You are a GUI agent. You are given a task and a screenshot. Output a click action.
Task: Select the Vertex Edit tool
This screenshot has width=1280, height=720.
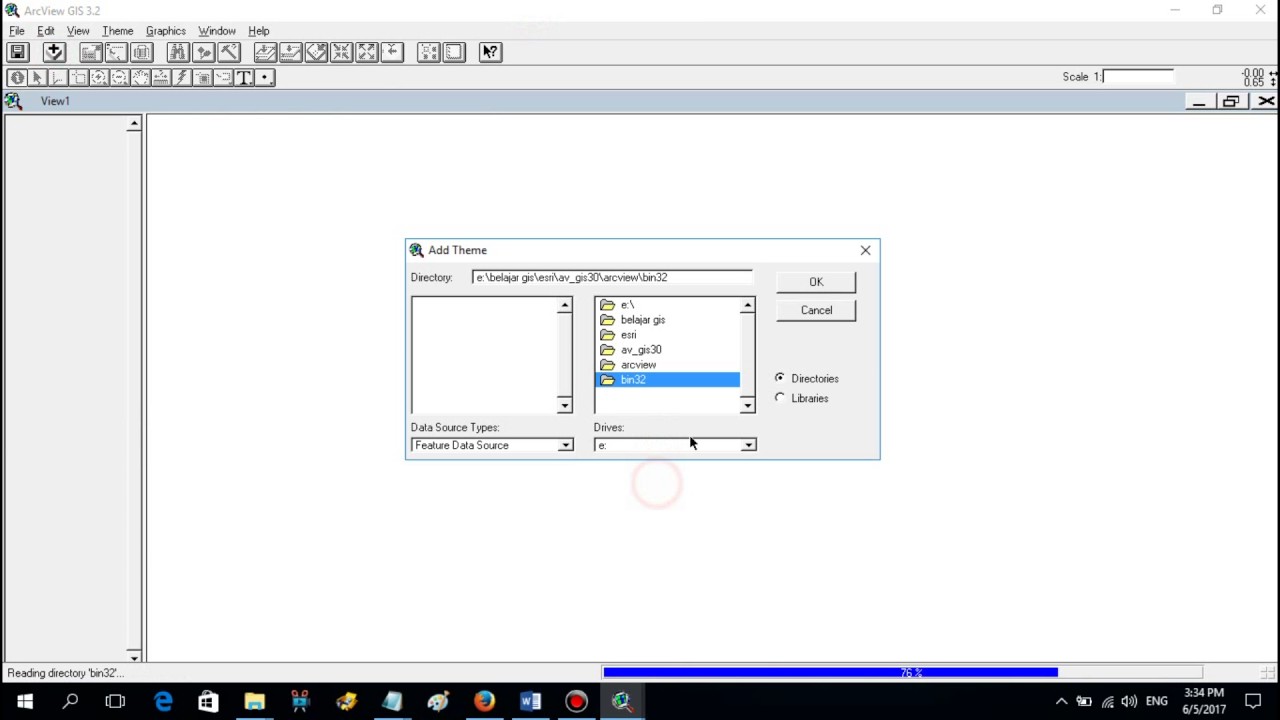(57, 77)
